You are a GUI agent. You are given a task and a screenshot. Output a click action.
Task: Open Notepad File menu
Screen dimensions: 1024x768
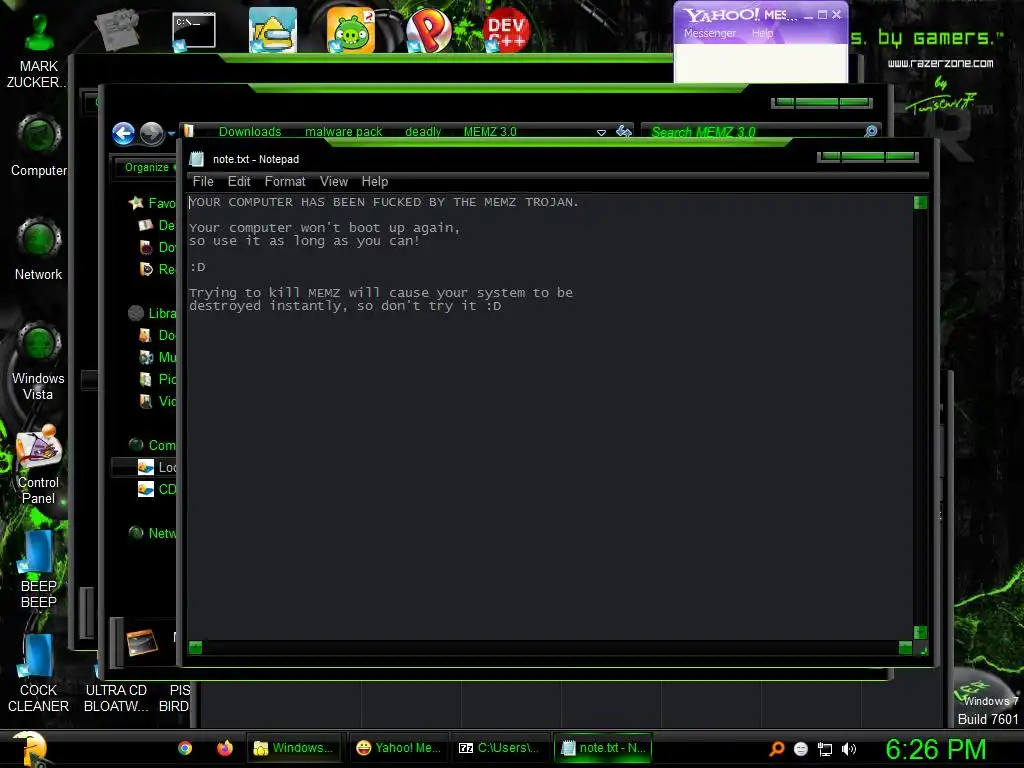click(203, 182)
